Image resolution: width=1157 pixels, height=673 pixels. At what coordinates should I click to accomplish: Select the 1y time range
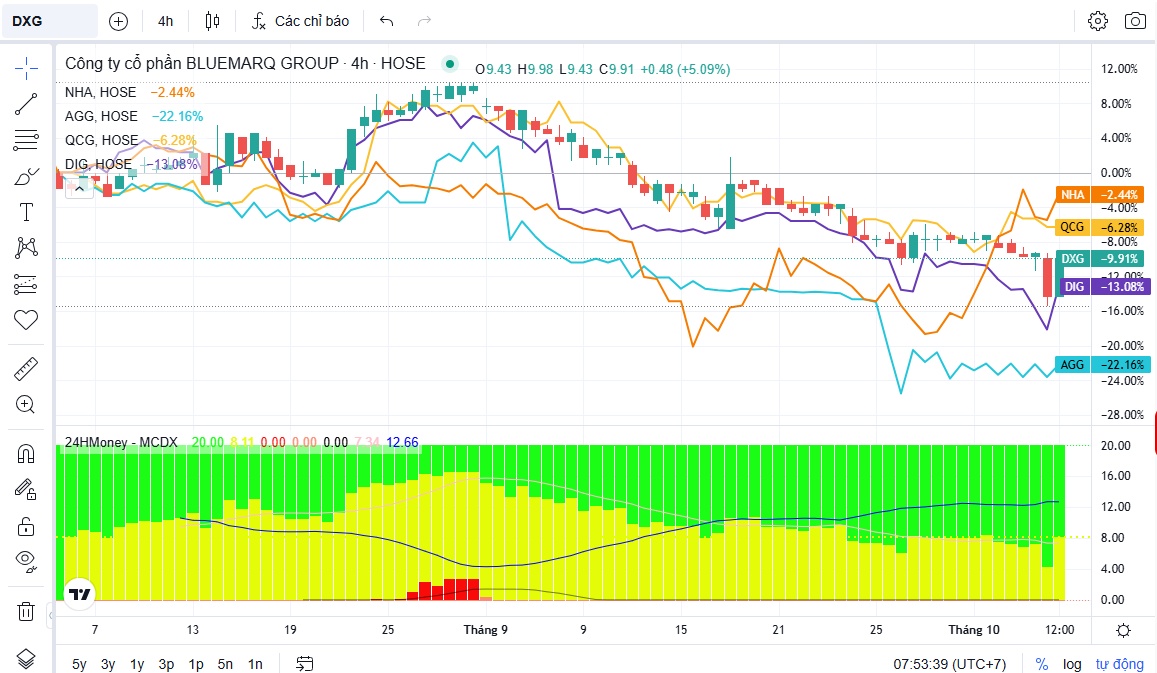click(x=137, y=664)
